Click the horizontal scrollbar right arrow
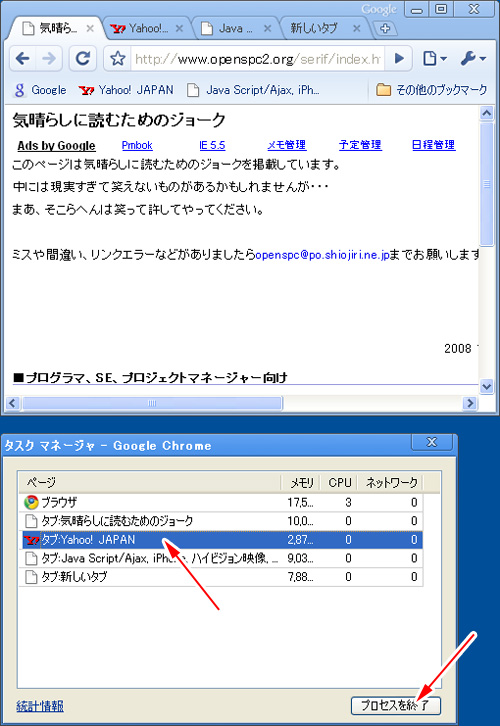This screenshot has width=500, height=726. (470, 403)
